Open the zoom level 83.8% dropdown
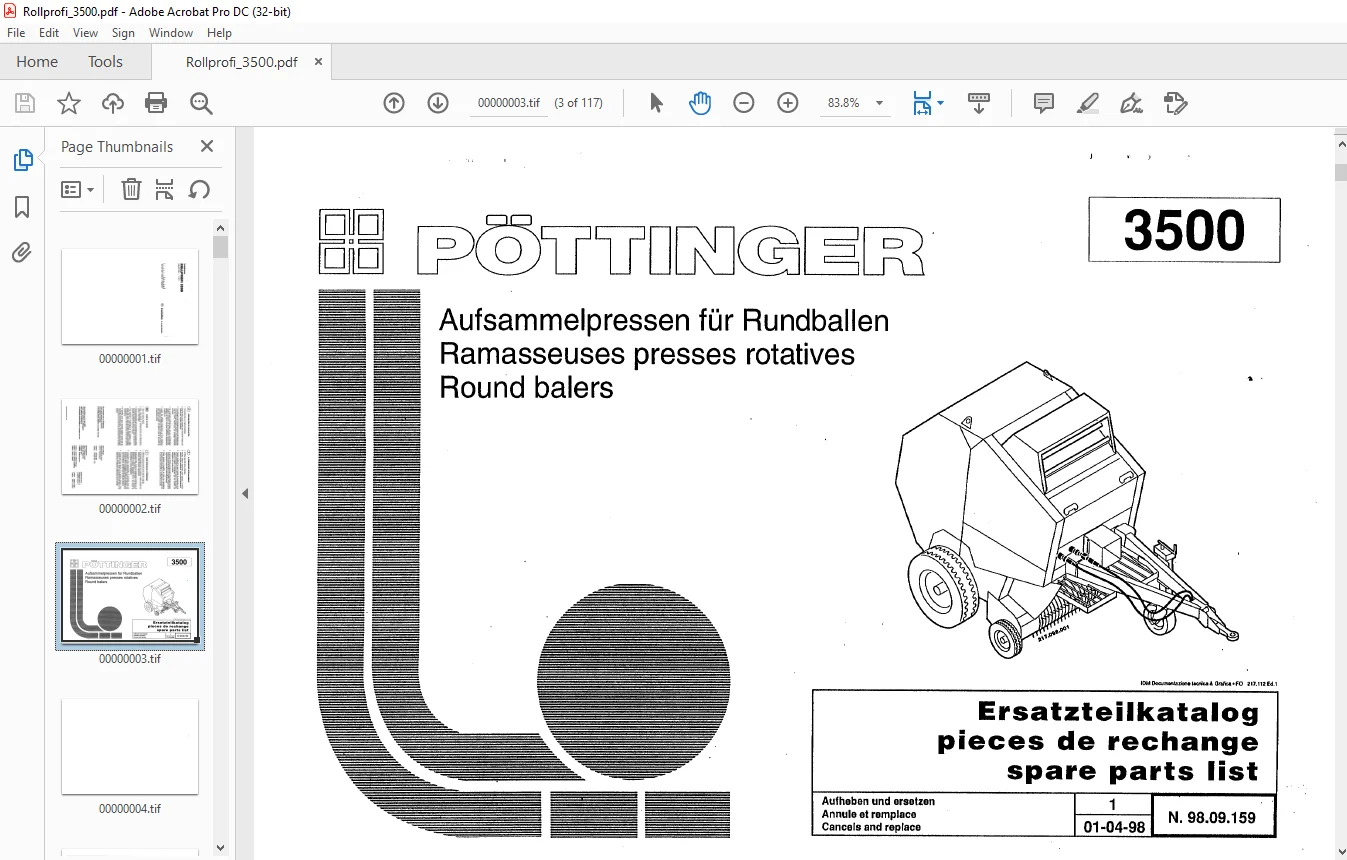This screenshot has height=860, width=1347. tap(880, 103)
